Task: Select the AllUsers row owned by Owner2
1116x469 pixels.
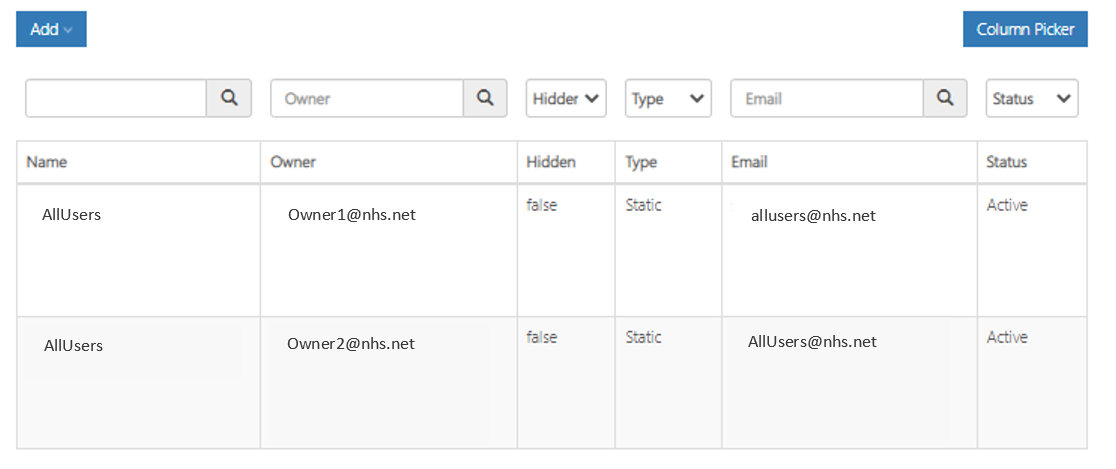Action: 552,383
